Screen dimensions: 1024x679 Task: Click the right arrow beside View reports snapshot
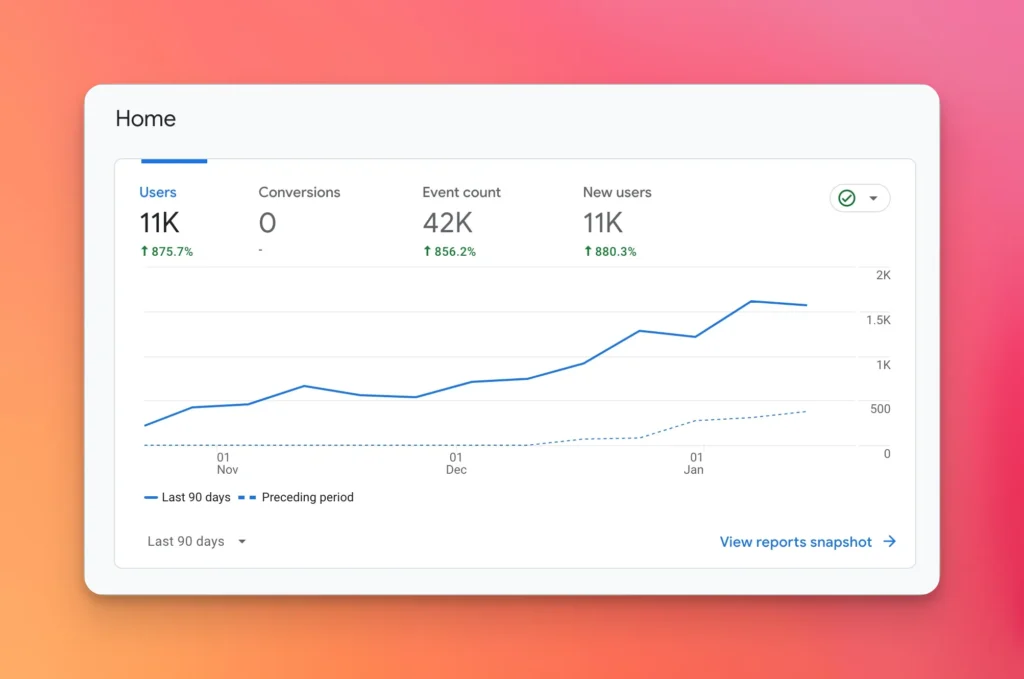click(889, 542)
